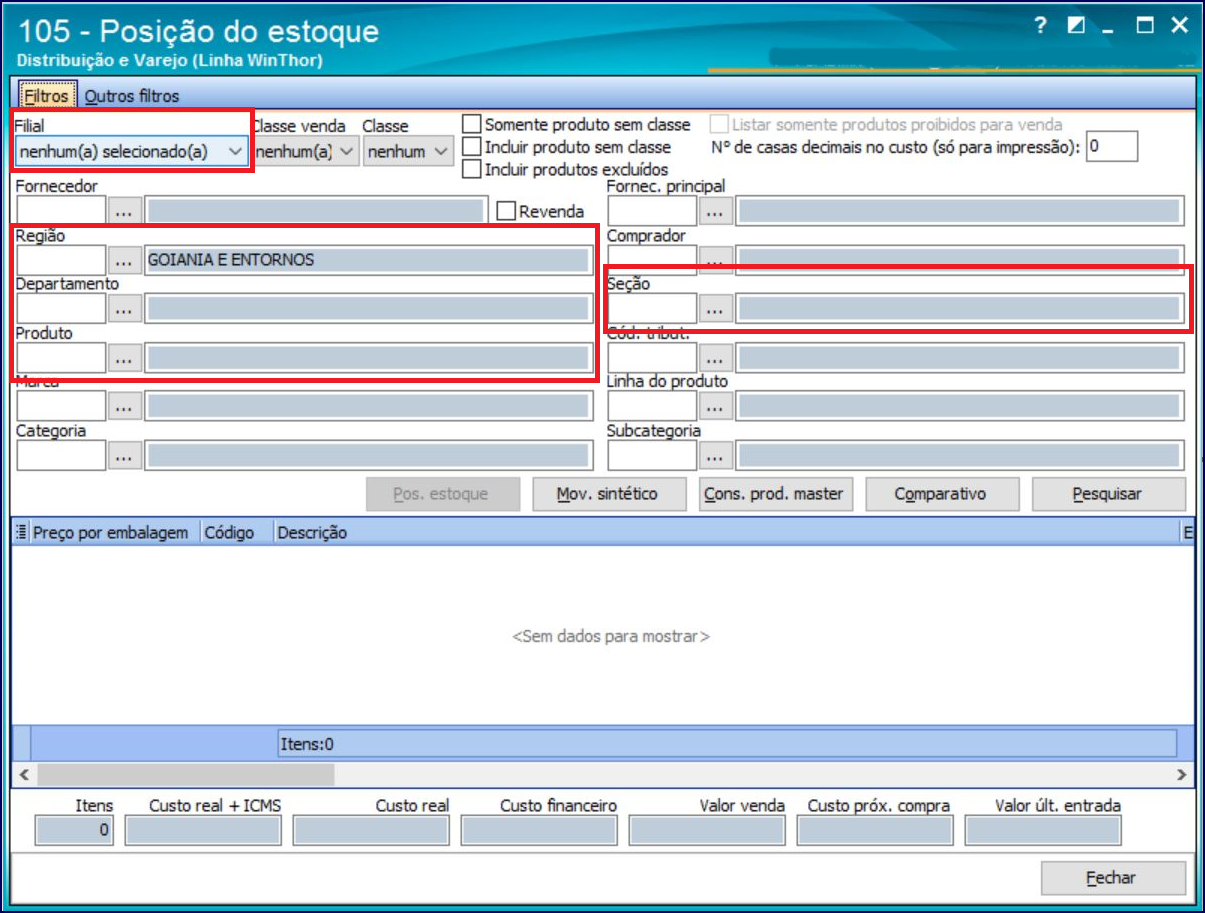Click the Código column header
The height and width of the screenshot is (913, 1205).
[236, 533]
